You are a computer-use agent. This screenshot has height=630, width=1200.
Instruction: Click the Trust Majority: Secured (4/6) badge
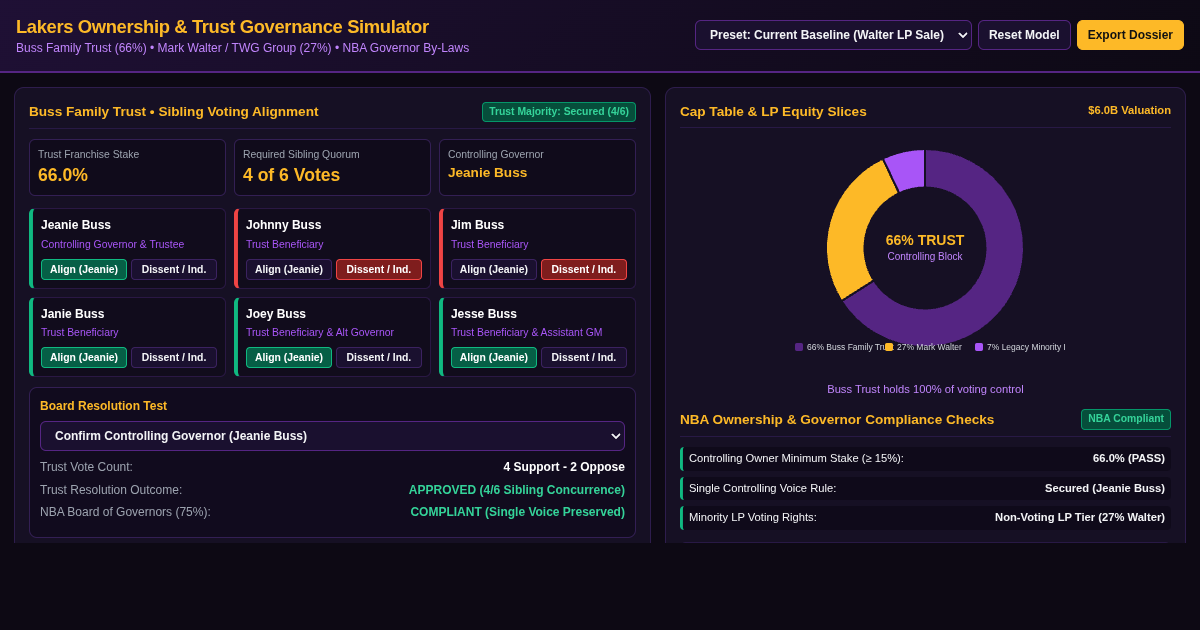[x=559, y=112]
